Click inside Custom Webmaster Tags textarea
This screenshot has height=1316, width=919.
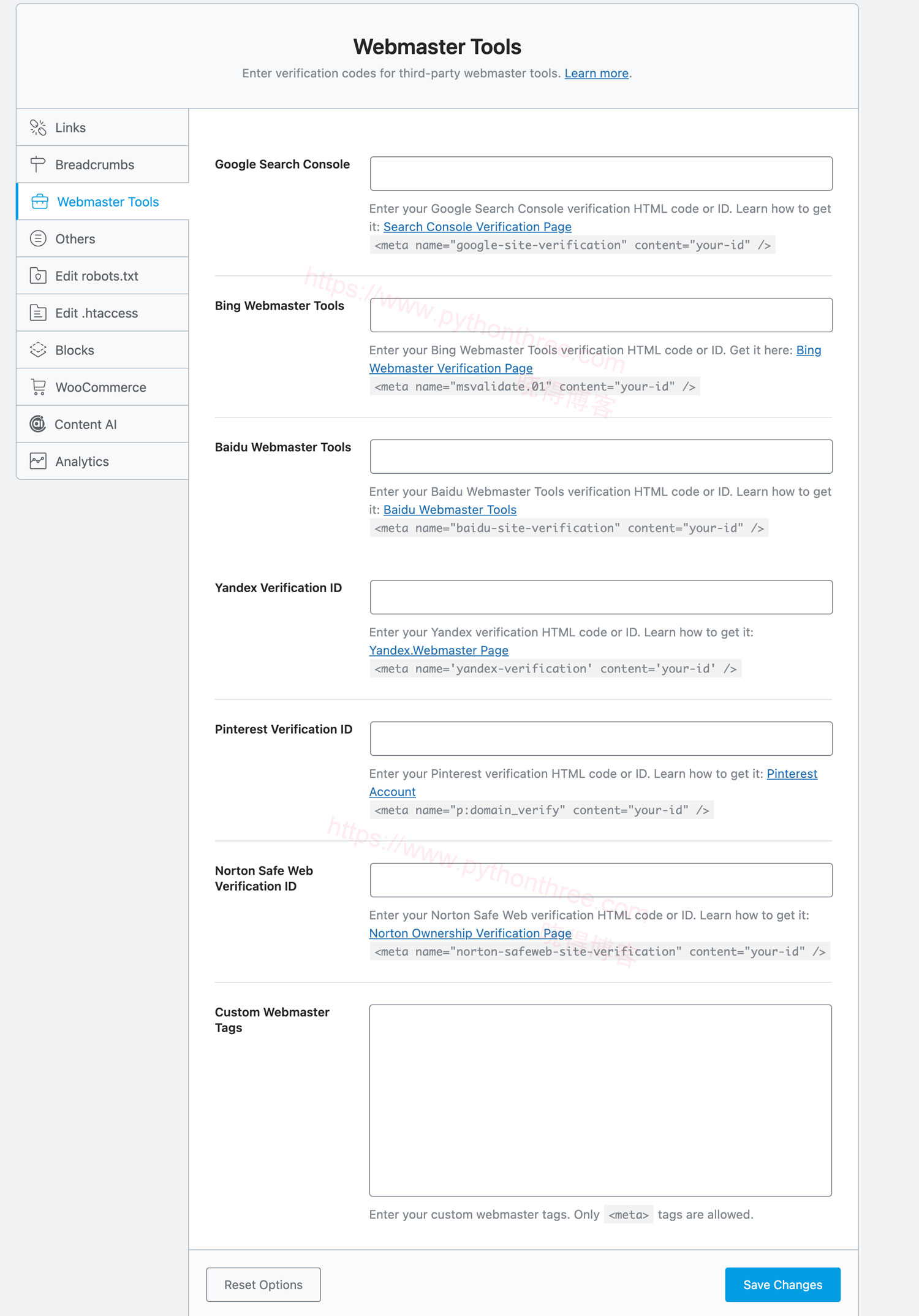tap(600, 1100)
